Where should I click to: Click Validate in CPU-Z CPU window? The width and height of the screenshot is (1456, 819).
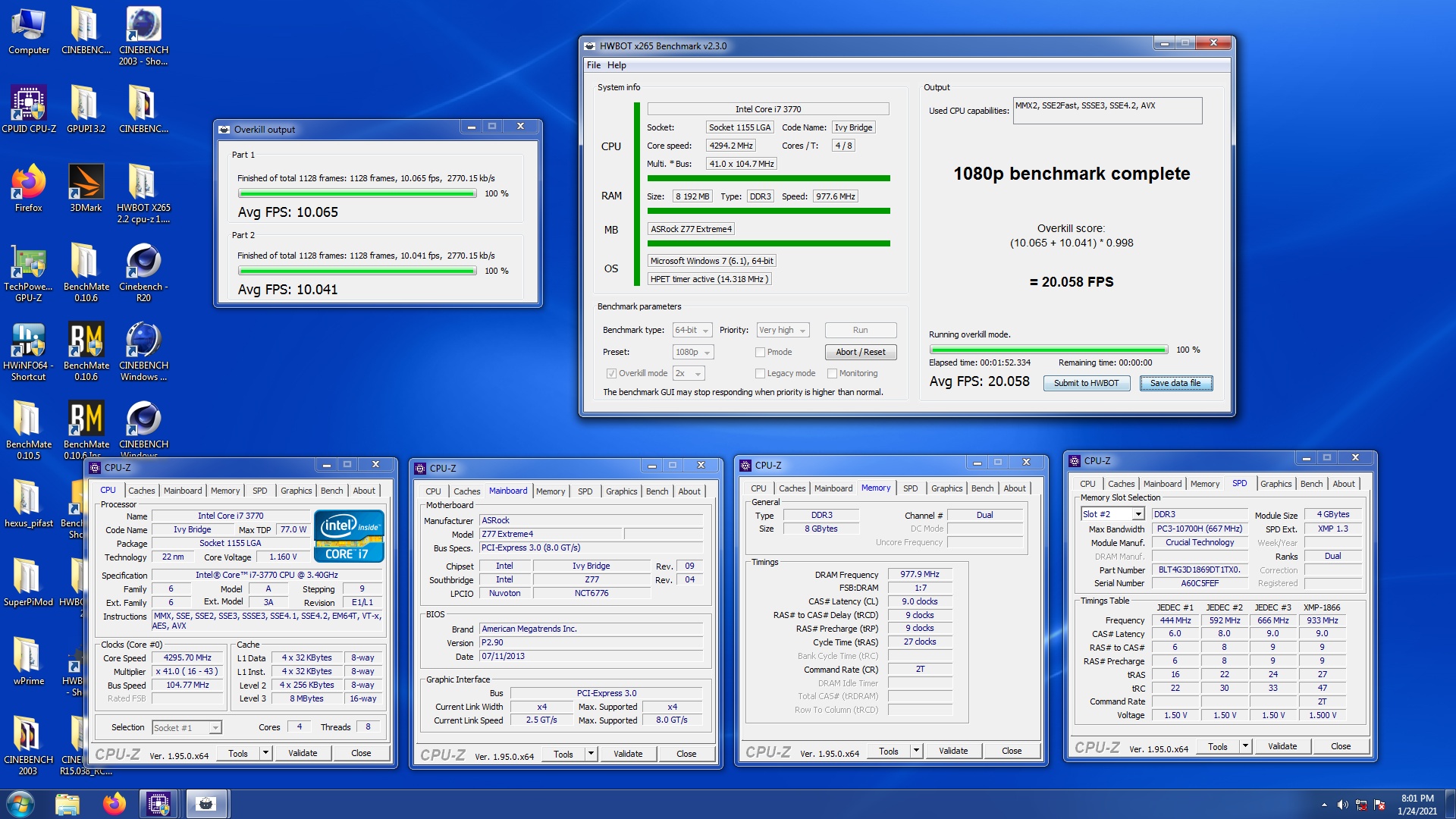[303, 753]
